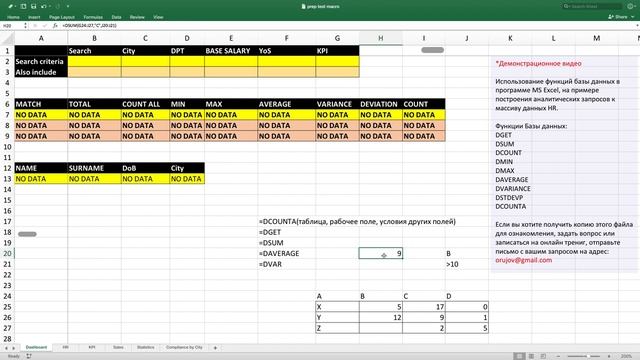Click the formula bar confirm checkmark icon
Image resolution: width=640 pixels, height=360 pixels.
[44, 26]
